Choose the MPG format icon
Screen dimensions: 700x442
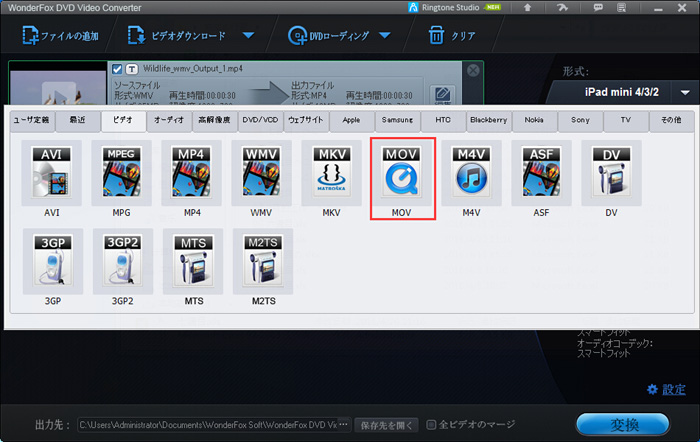[x=121, y=173]
